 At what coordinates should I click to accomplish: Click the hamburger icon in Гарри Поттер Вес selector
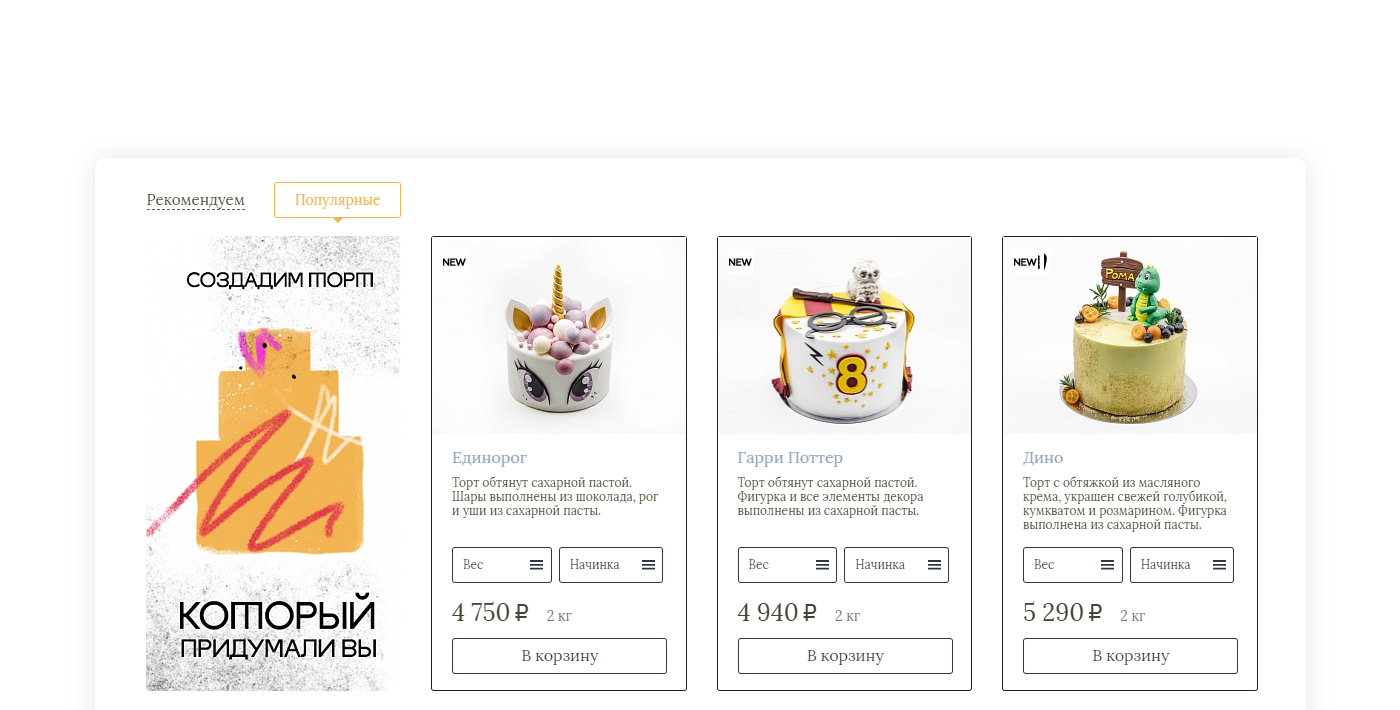click(x=822, y=565)
